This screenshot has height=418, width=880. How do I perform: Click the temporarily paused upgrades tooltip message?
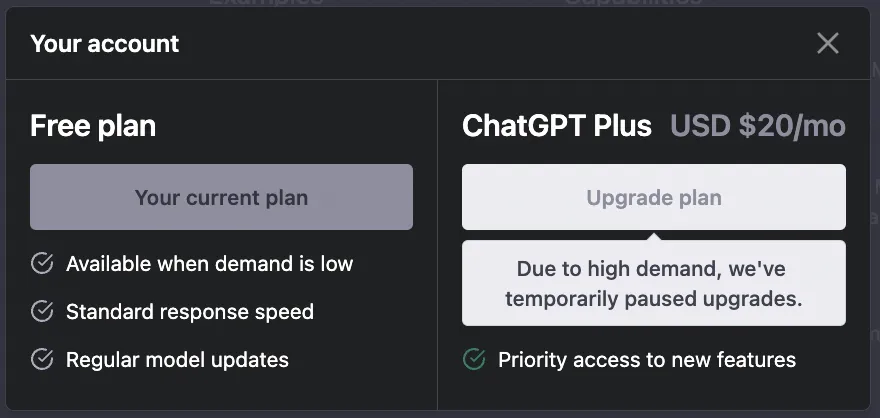[x=653, y=298]
